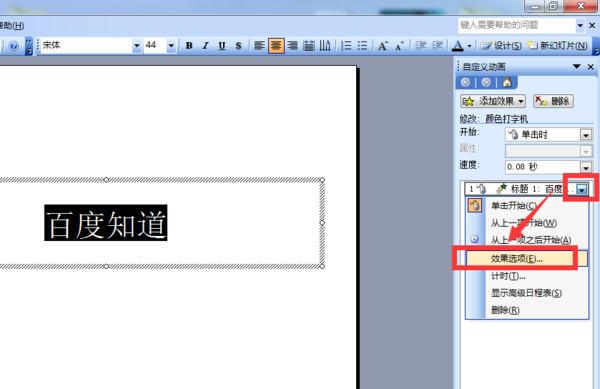The image size is (600, 389).
Task: Toggle italic formatting
Action: pyautogui.click(x=205, y=46)
